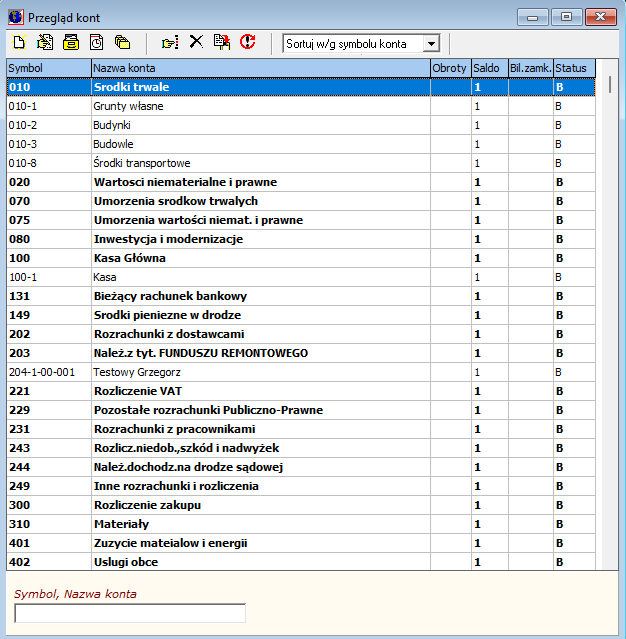Select Rozlicz.niedob.,szkód i nadwyżek row
Image resolution: width=626 pixels, height=639 pixels.
coord(301,448)
